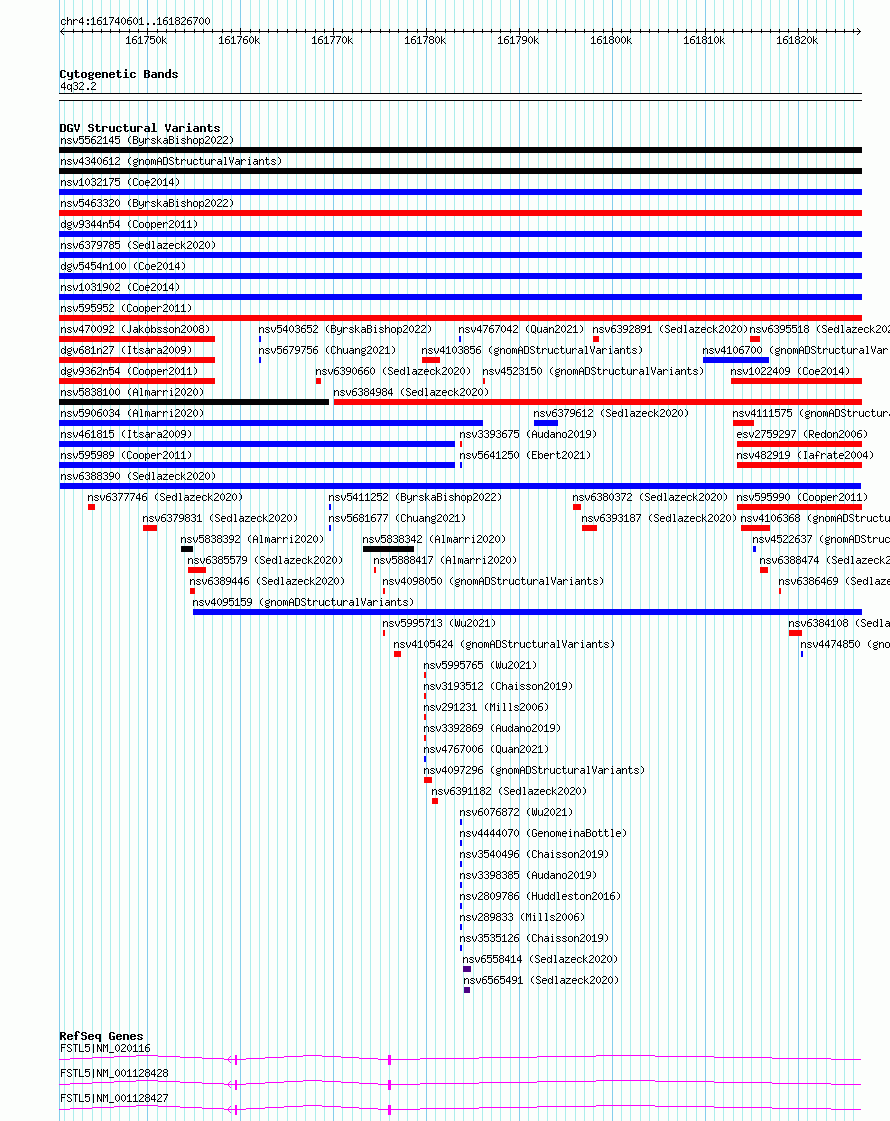Click the dgv5454n100 (Coe2014) label
Viewport: 890px width, 1121px height.
(x=123, y=266)
